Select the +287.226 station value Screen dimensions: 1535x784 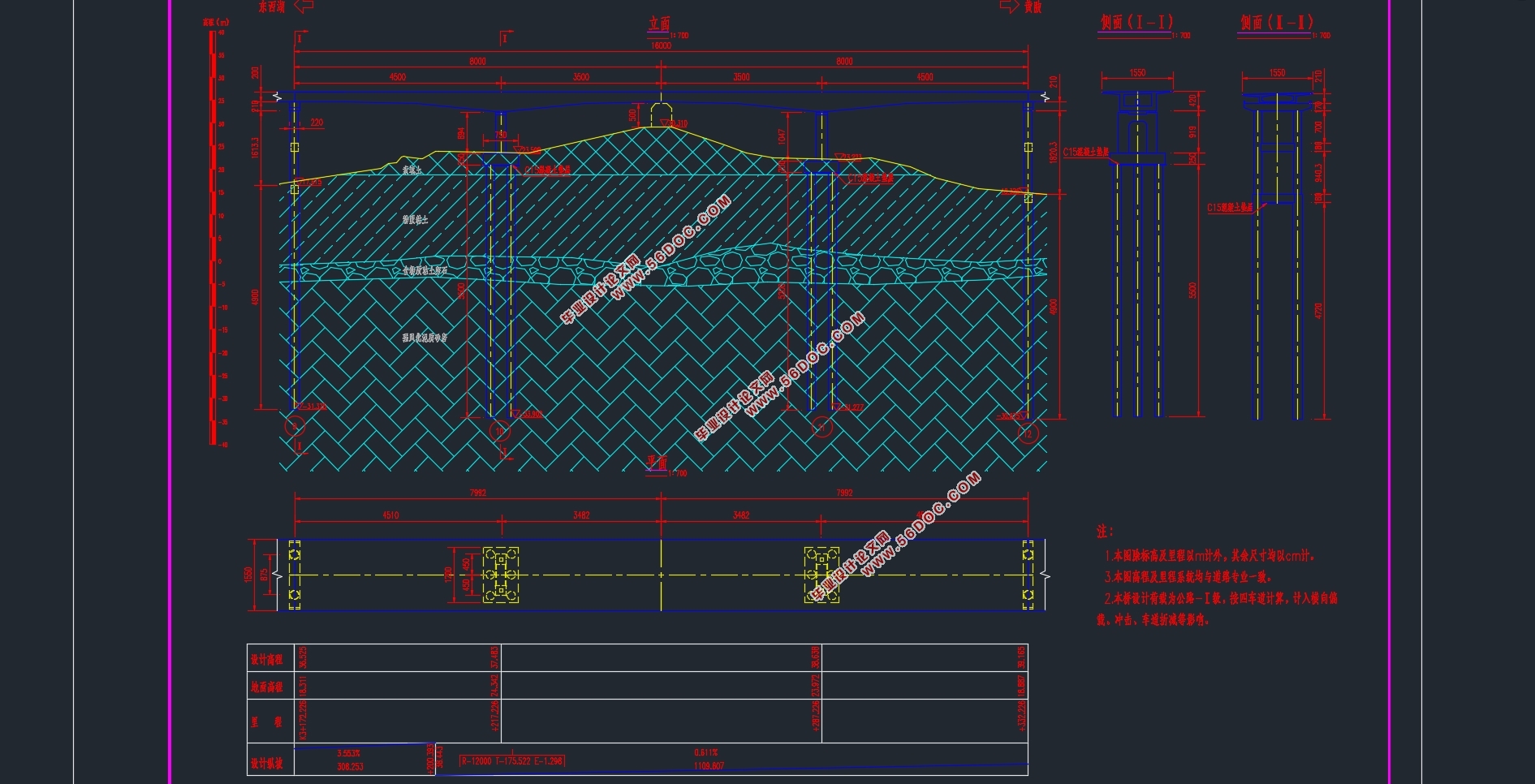[x=816, y=715]
